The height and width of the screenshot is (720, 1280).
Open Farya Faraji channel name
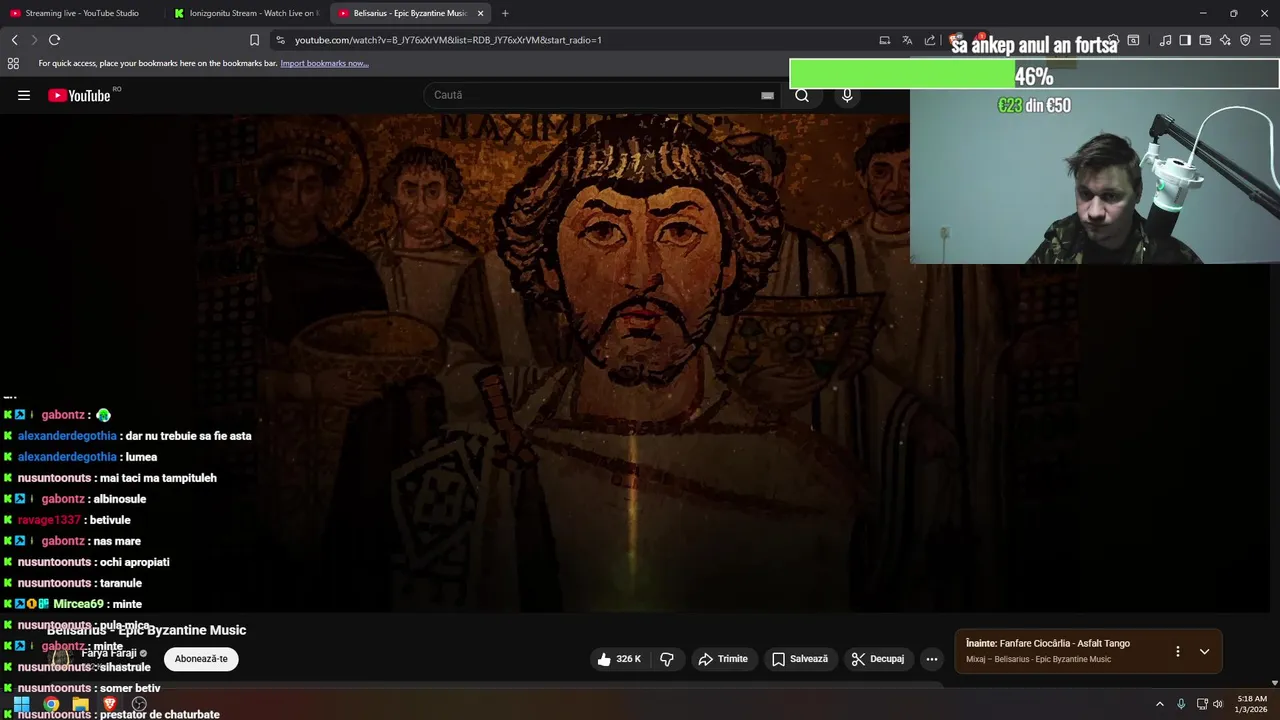pos(109,653)
